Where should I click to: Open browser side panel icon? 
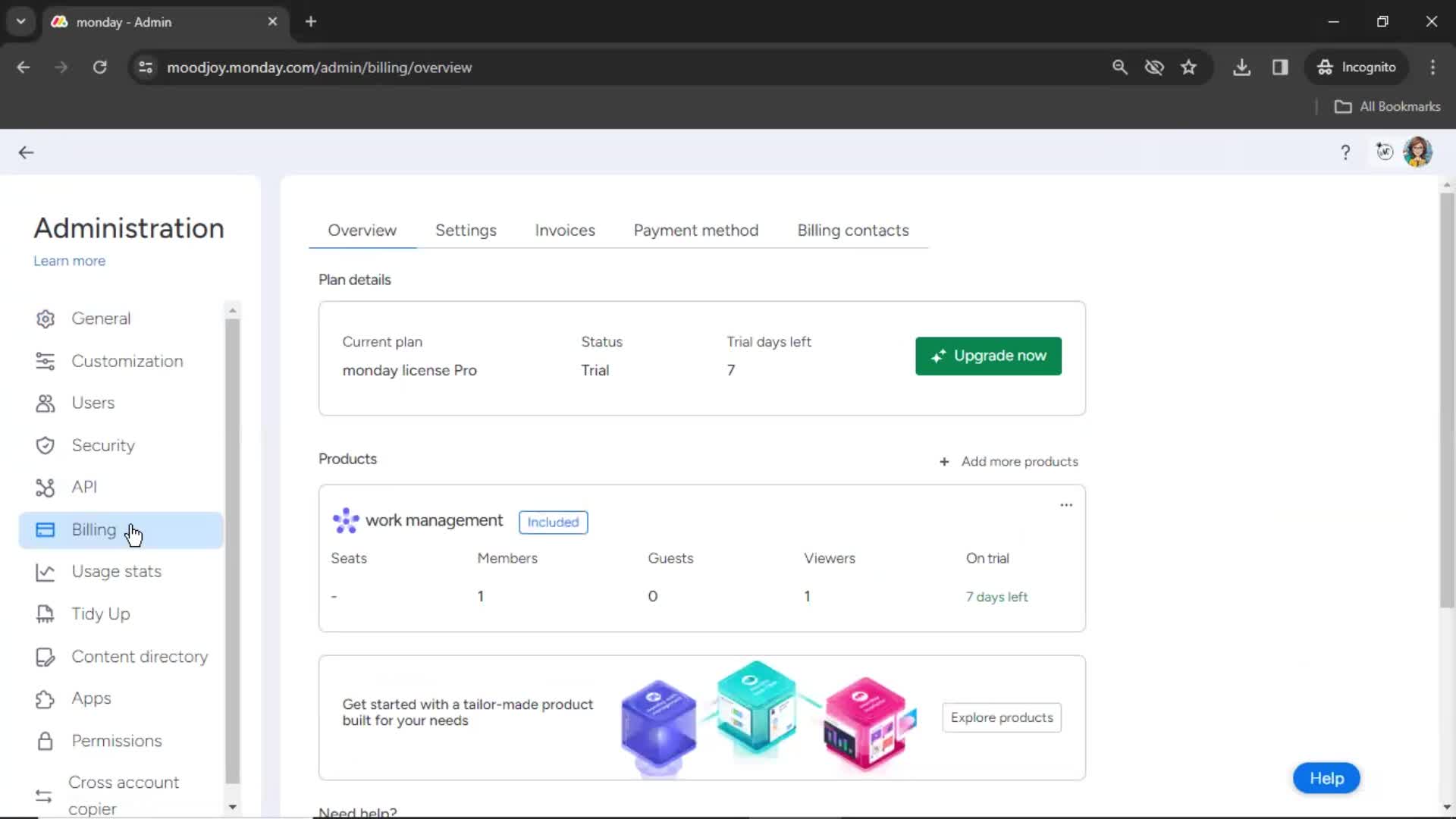click(1280, 67)
